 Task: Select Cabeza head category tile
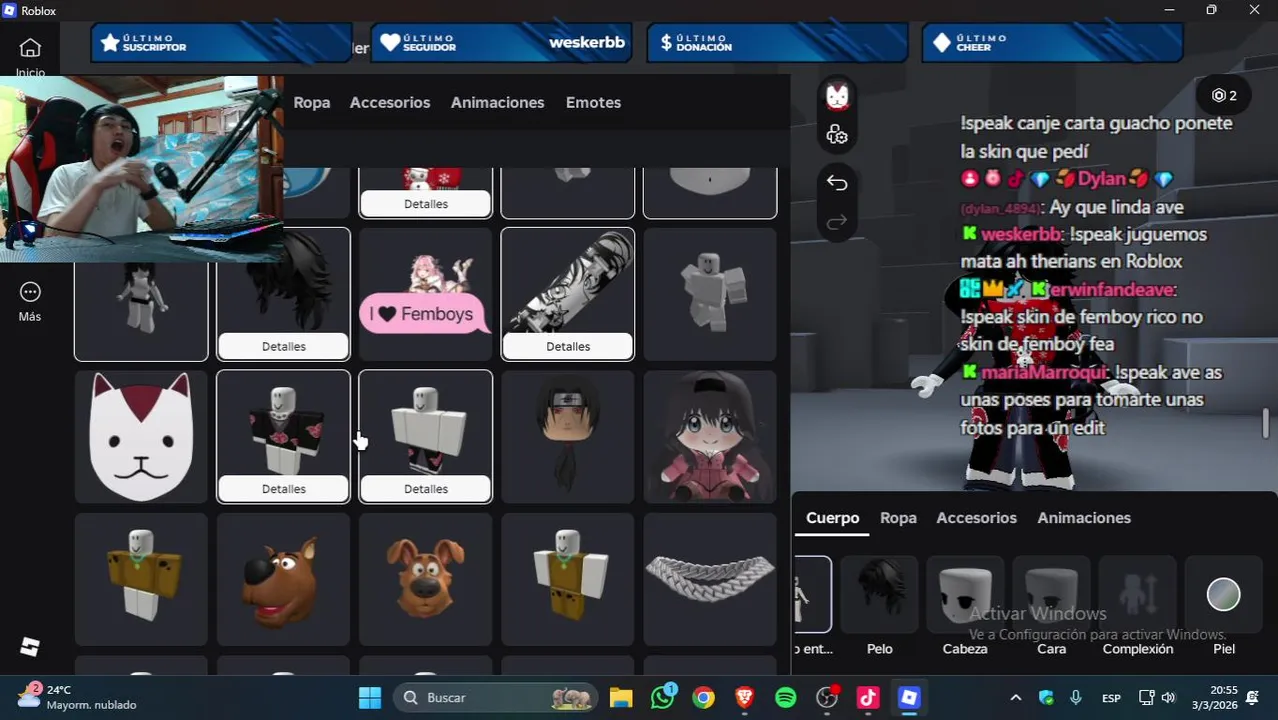point(965,607)
